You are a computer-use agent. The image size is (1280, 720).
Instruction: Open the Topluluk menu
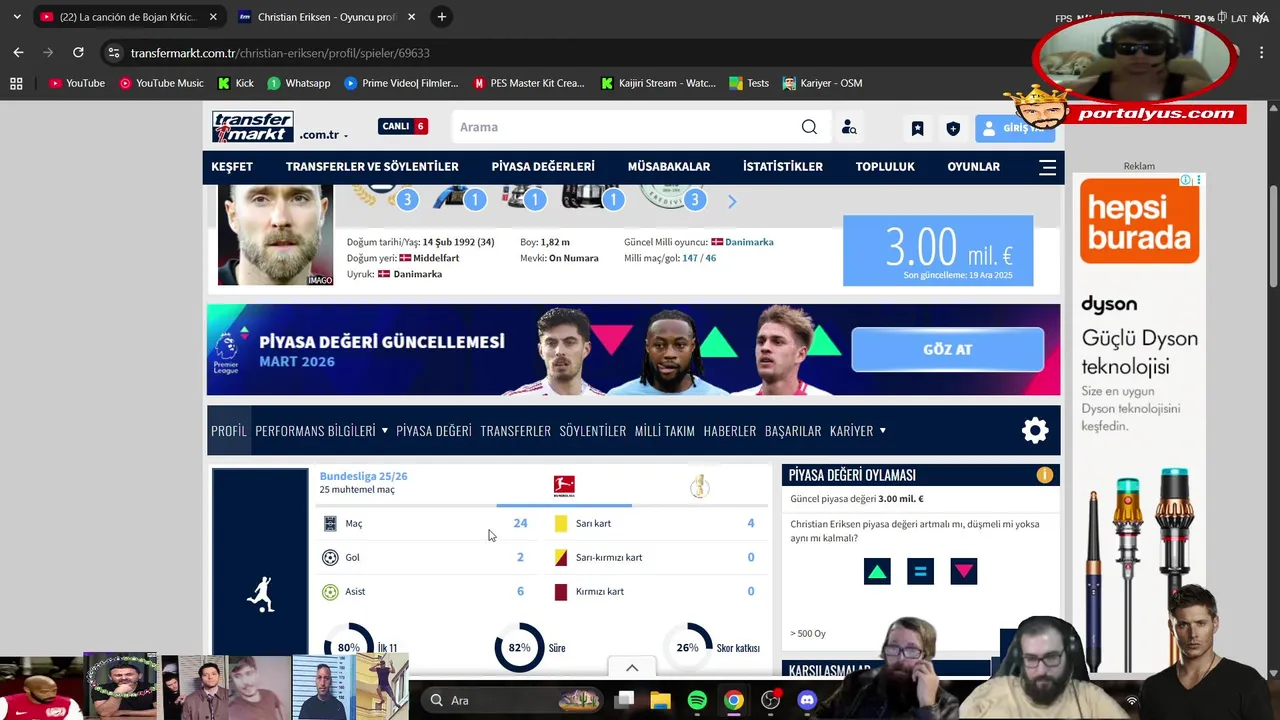click(x=885, y=167)
